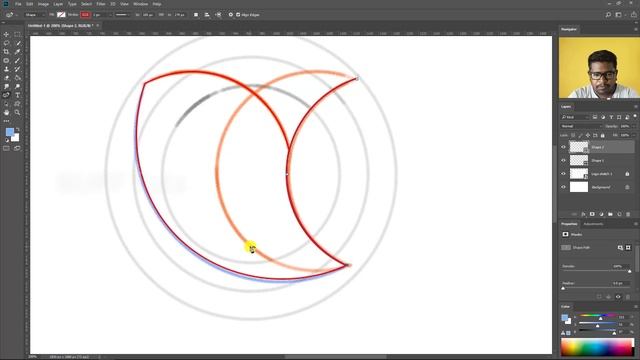
Task: Click Delete layer trash icon
Action: pos(628,214)
